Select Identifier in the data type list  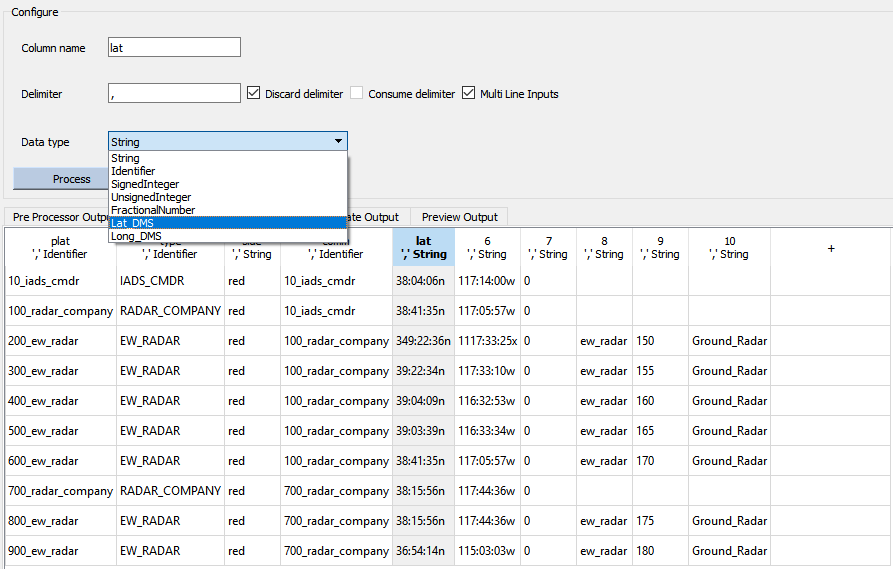coord(228,171)
